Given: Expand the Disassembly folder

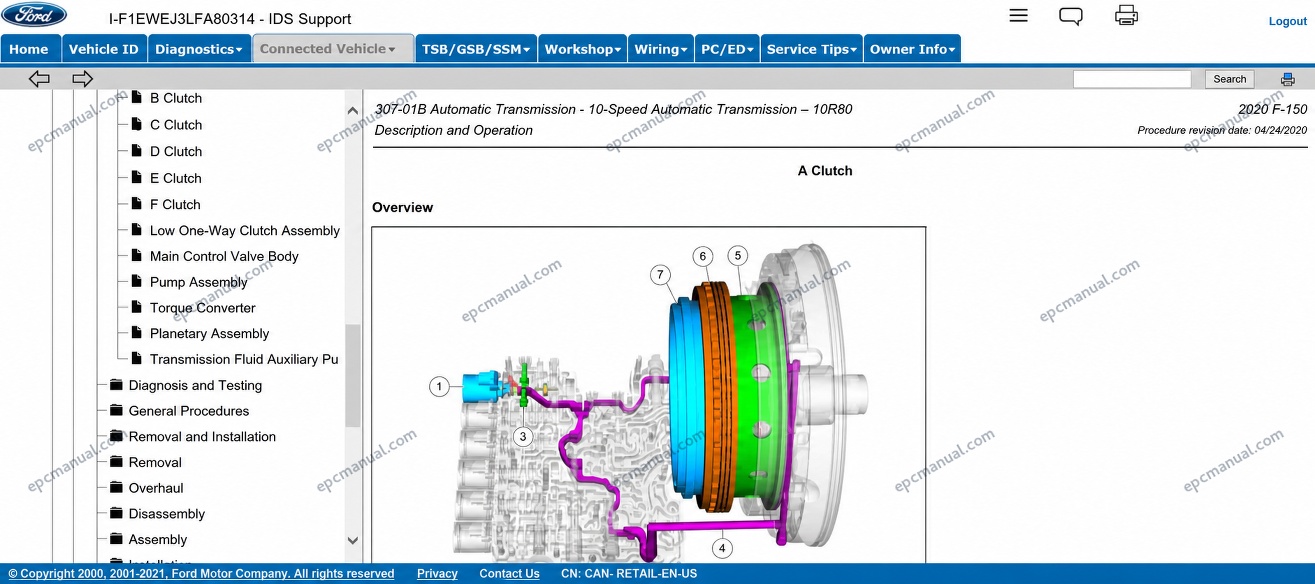Looking at the screenshot, I should (167, 514).
